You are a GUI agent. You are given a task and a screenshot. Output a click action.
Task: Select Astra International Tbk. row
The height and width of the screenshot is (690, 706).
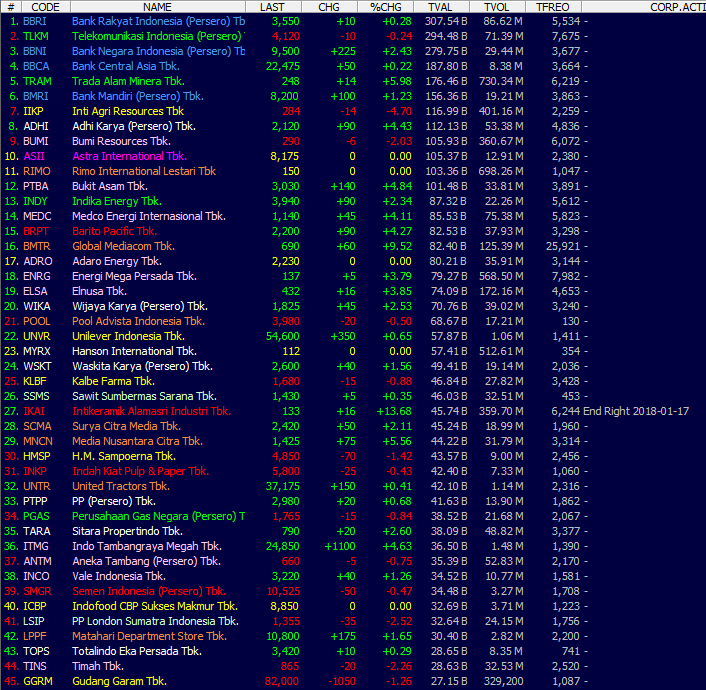tap(353, 156)
